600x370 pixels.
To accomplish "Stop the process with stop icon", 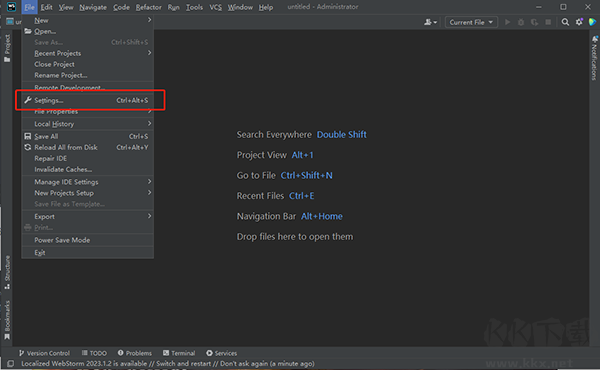I will [x=548, y=22].
